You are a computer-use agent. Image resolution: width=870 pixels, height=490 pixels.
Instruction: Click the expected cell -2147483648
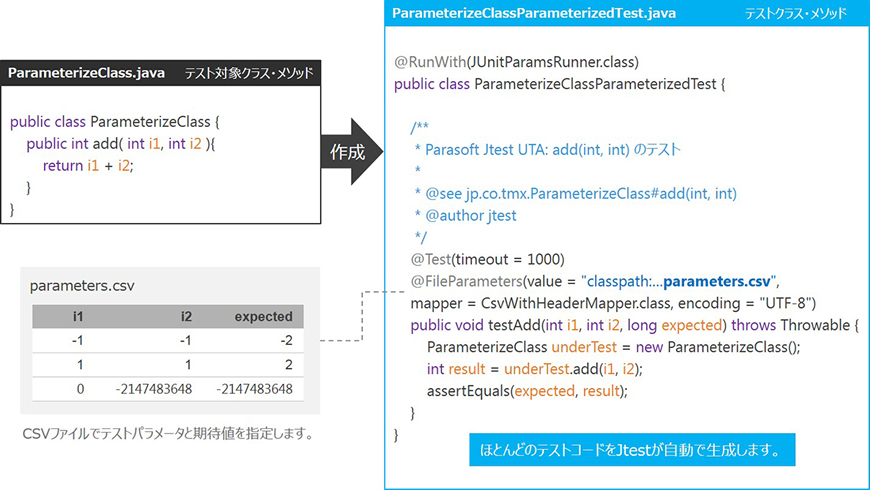tap(254, 389)
